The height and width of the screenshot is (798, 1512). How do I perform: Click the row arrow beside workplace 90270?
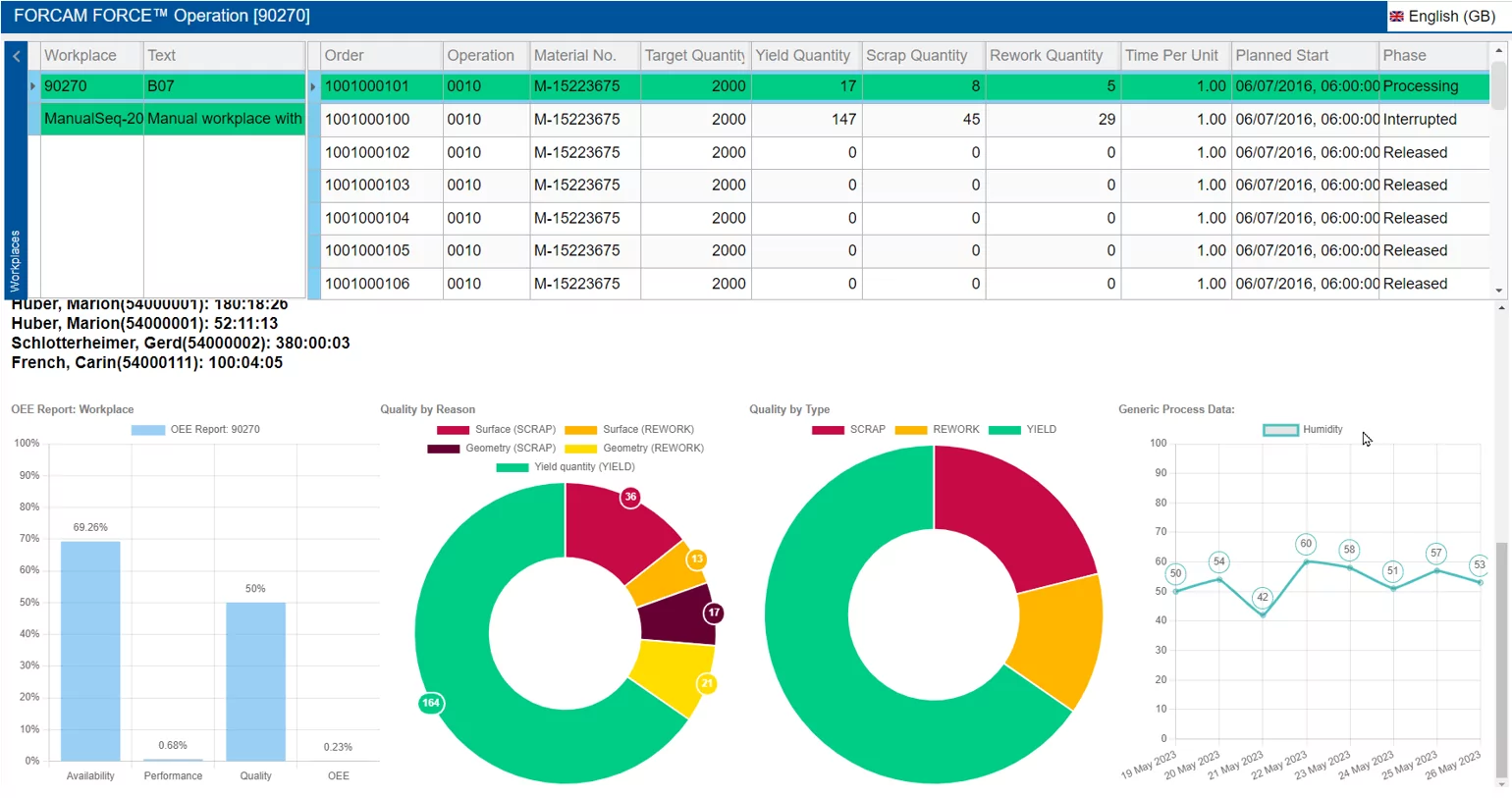tap(32, 86)
